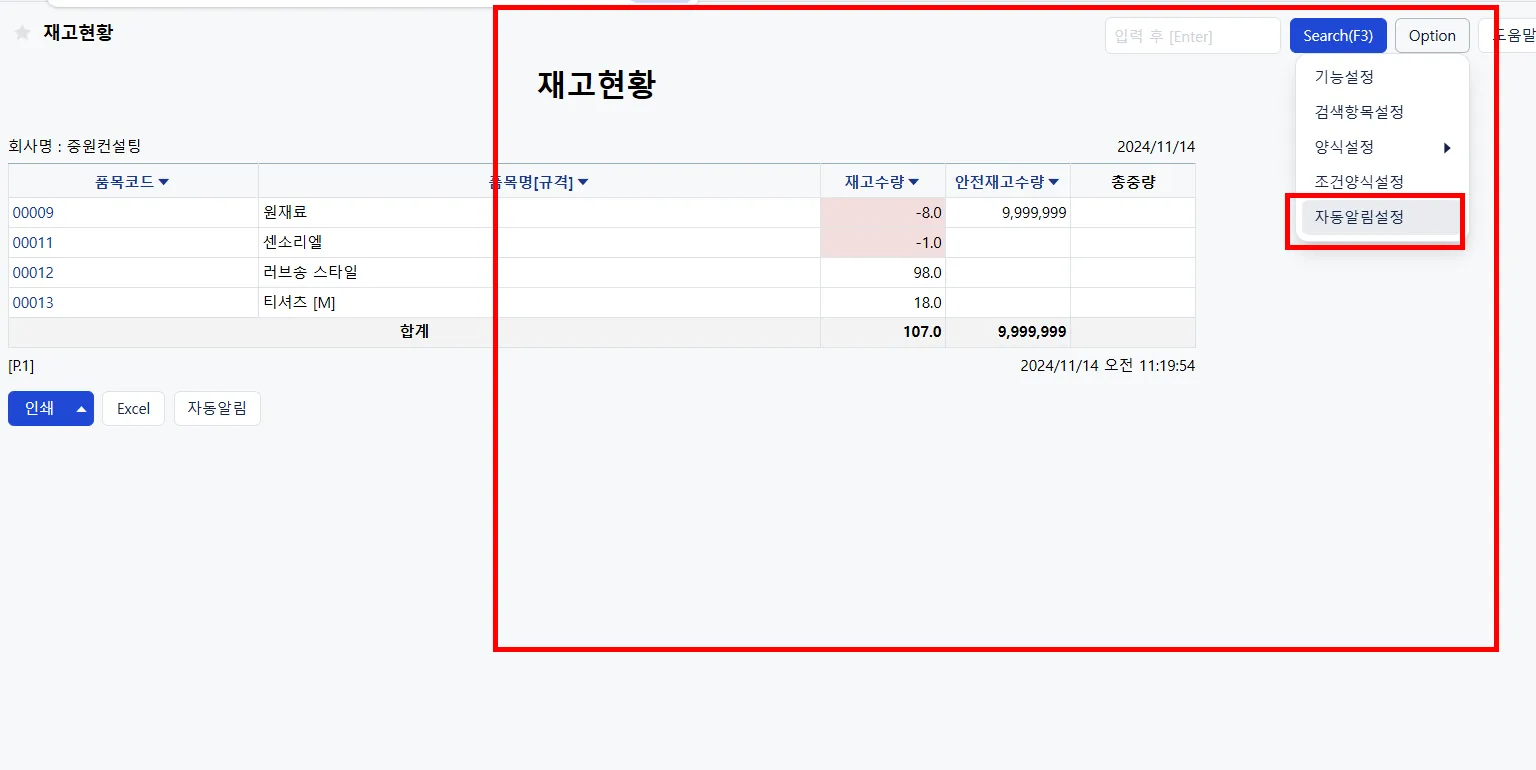Click the 총중량 column header
This screenshot has height=770, width=1536.
click(x=1133, y=182)
